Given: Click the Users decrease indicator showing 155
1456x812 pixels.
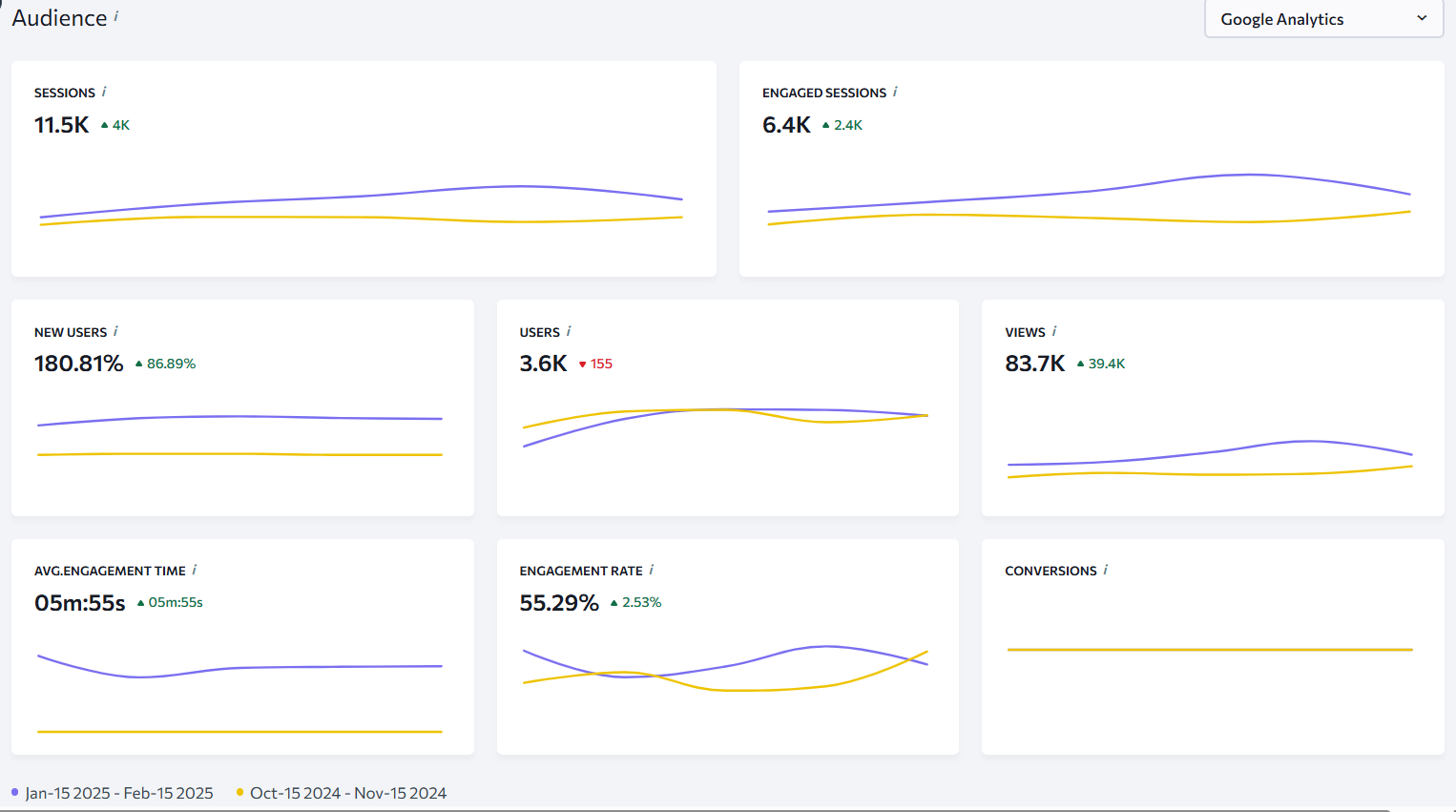Looking at the screenshot, I should click(595, 364).
